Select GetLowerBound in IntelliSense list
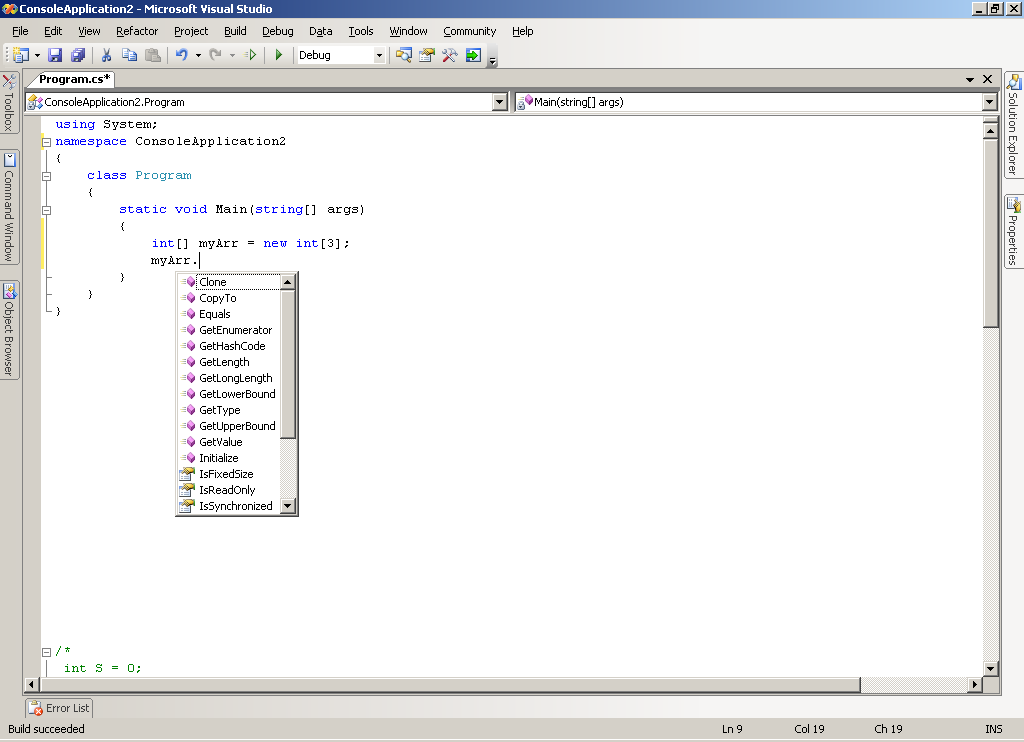This screenshot has height=742, width=1024. (229, 394)
